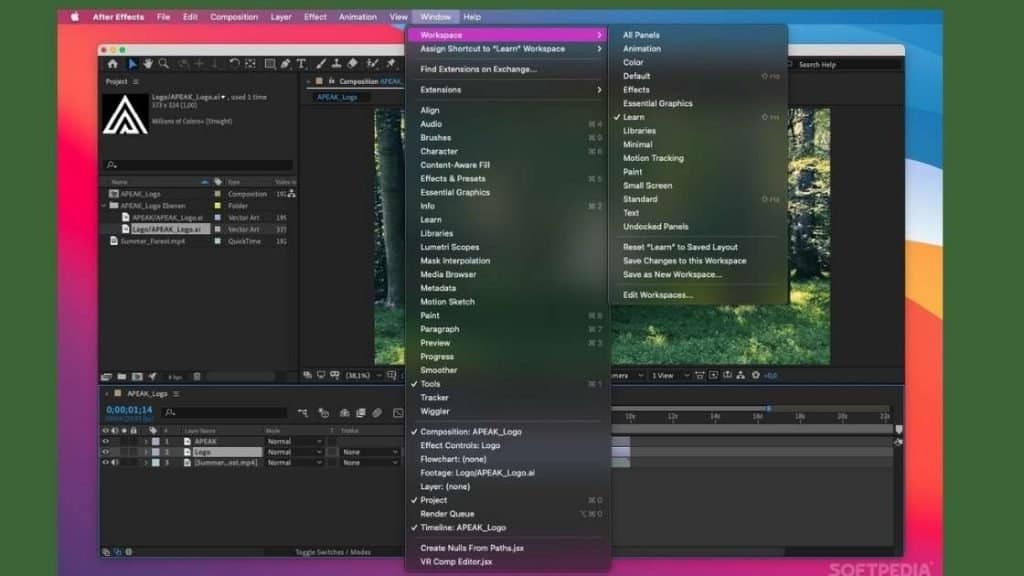The width and height of the screenshot is (1024, 576).
Task: Click the Home icon in the toolbar
Action: [113, 65]
